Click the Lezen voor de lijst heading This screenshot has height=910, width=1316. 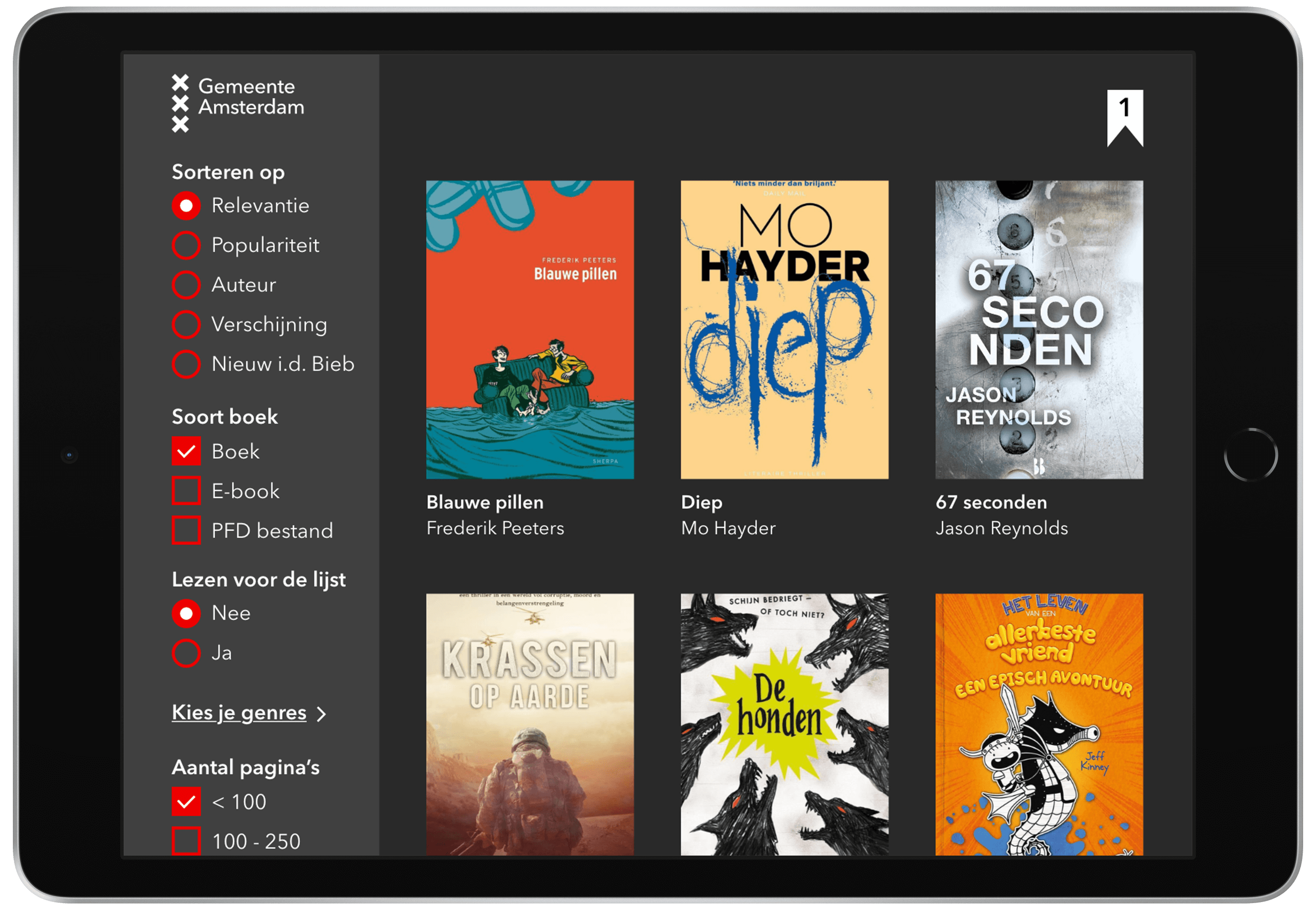click(258, 580)
